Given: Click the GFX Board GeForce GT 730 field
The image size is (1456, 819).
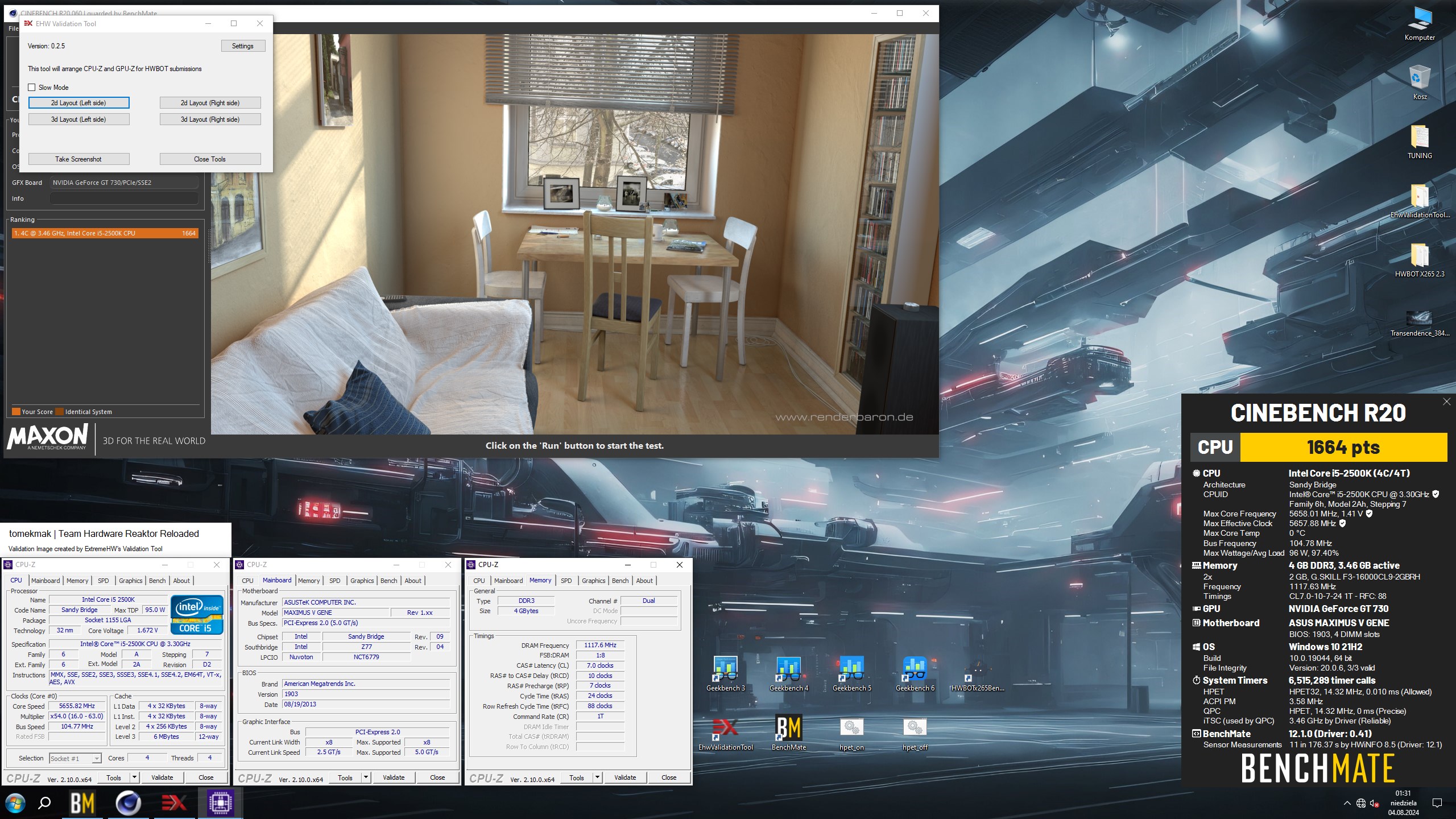Looking at the screenshot, I should point(124,183).
